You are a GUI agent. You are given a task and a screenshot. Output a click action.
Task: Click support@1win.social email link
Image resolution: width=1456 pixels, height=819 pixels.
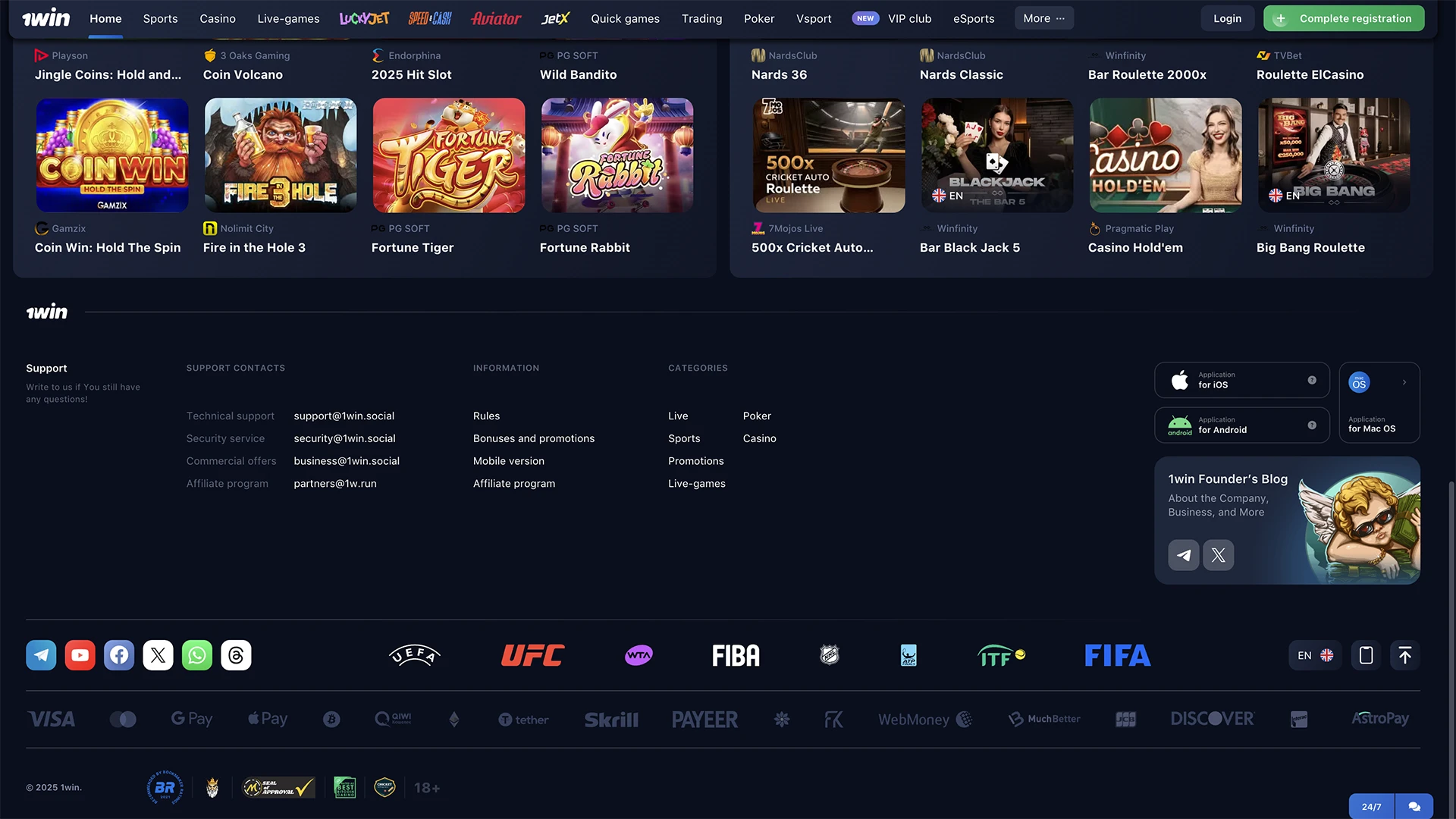click(344, 416)
